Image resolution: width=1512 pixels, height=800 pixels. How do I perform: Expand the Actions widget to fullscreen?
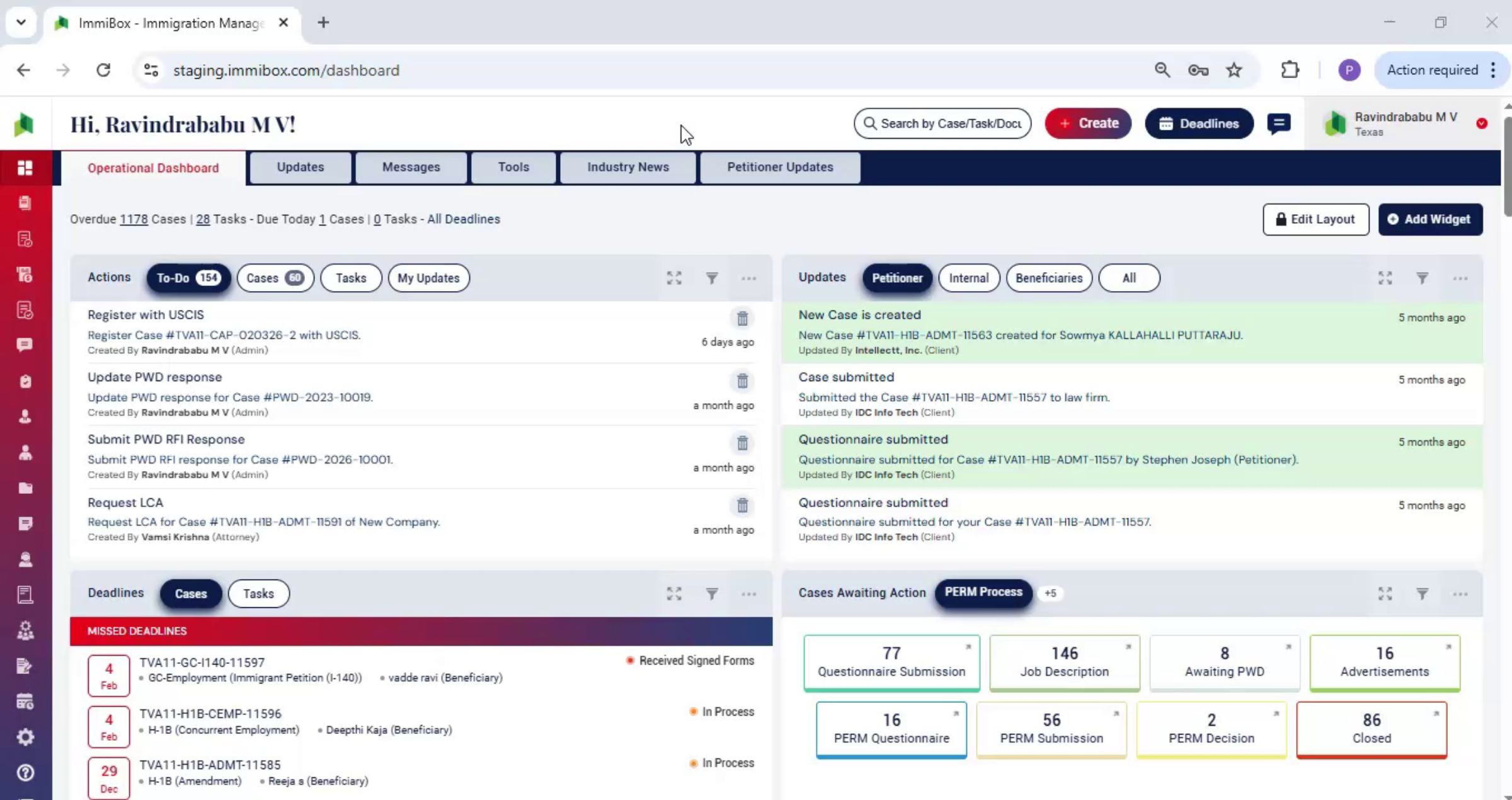(674, 278)
